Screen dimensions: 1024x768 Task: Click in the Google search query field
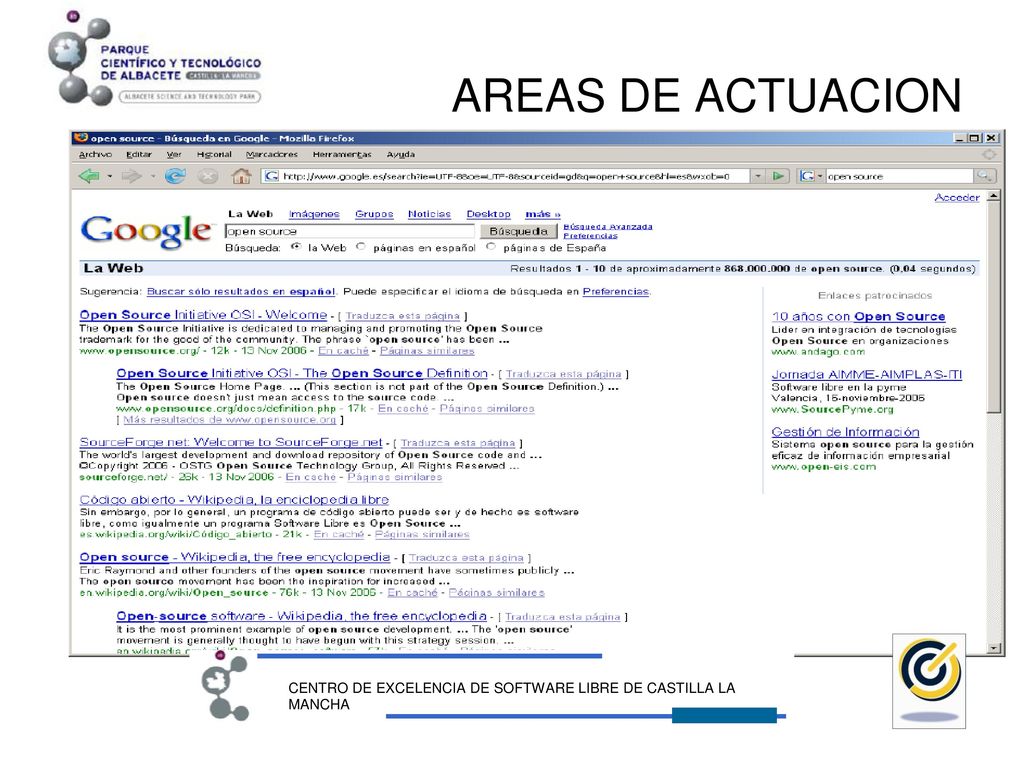[349, 231]
